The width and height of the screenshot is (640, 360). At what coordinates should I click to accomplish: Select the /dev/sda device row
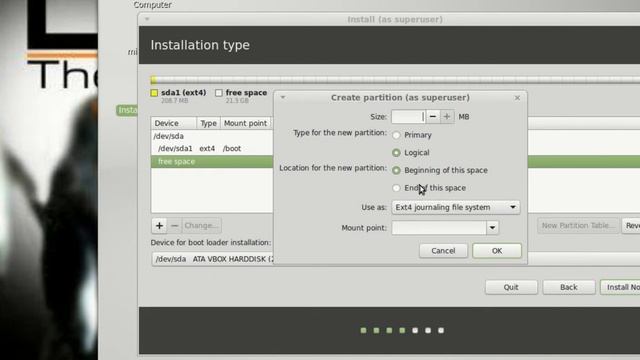click(212, 136)
